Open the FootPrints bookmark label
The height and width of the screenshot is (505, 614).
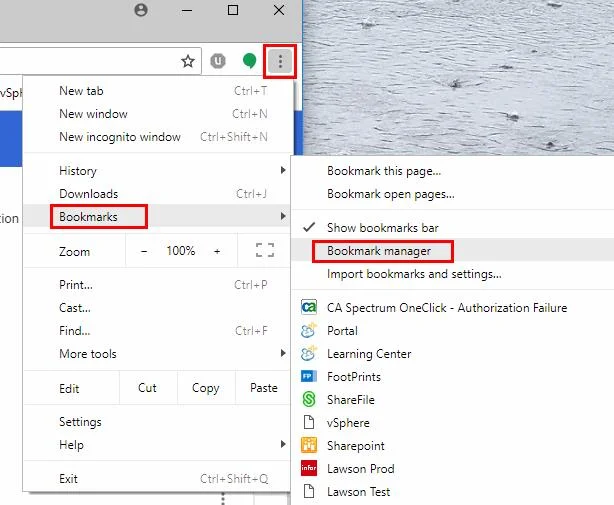tap(354, 377)
